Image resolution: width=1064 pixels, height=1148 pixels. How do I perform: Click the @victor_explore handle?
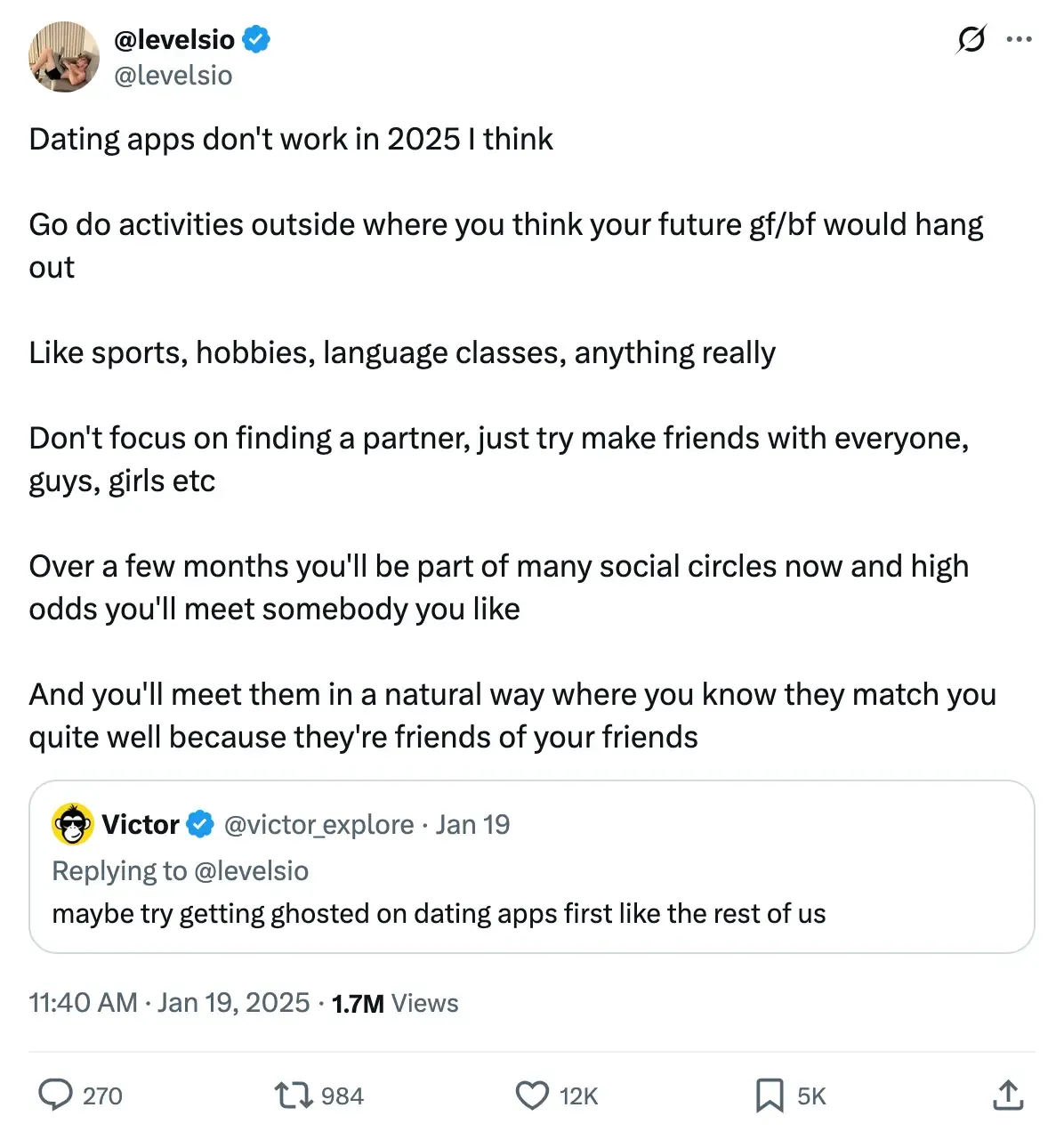click(x=318, y=824)
